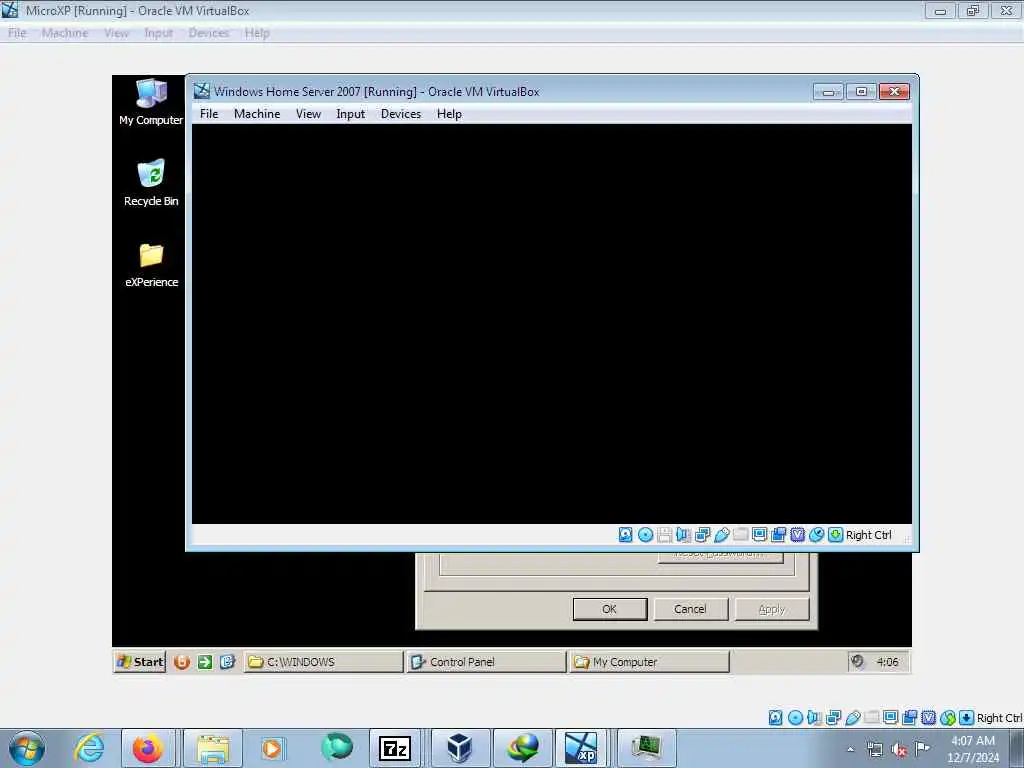The height and width of the screenshot is (768, 1024).
Task: Click keyboard capture arrow icon in Home Server status bar
Action: pos(835,535)
